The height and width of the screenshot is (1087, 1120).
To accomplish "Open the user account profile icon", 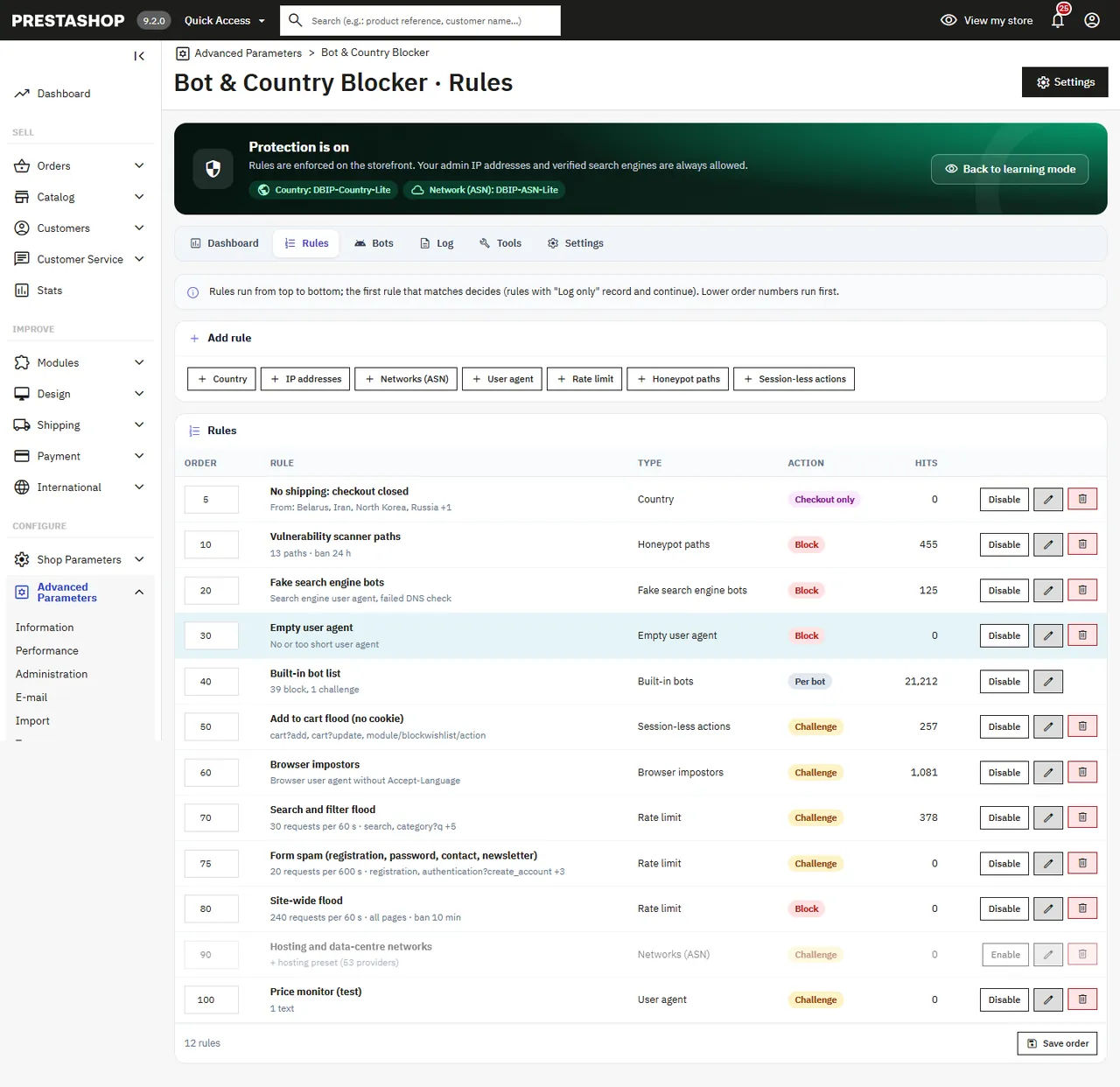I will [x=1092, y=20].
